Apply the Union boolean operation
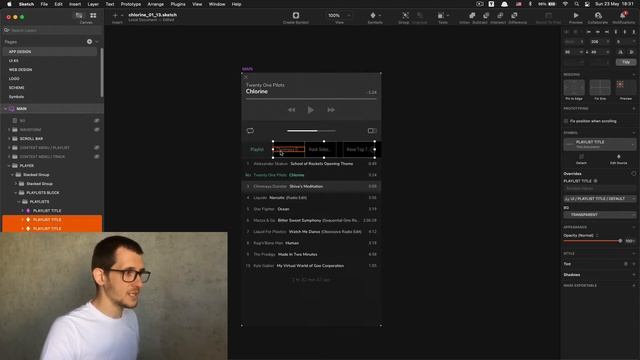Viewport: 640px width, 360px height. (472, 16)
